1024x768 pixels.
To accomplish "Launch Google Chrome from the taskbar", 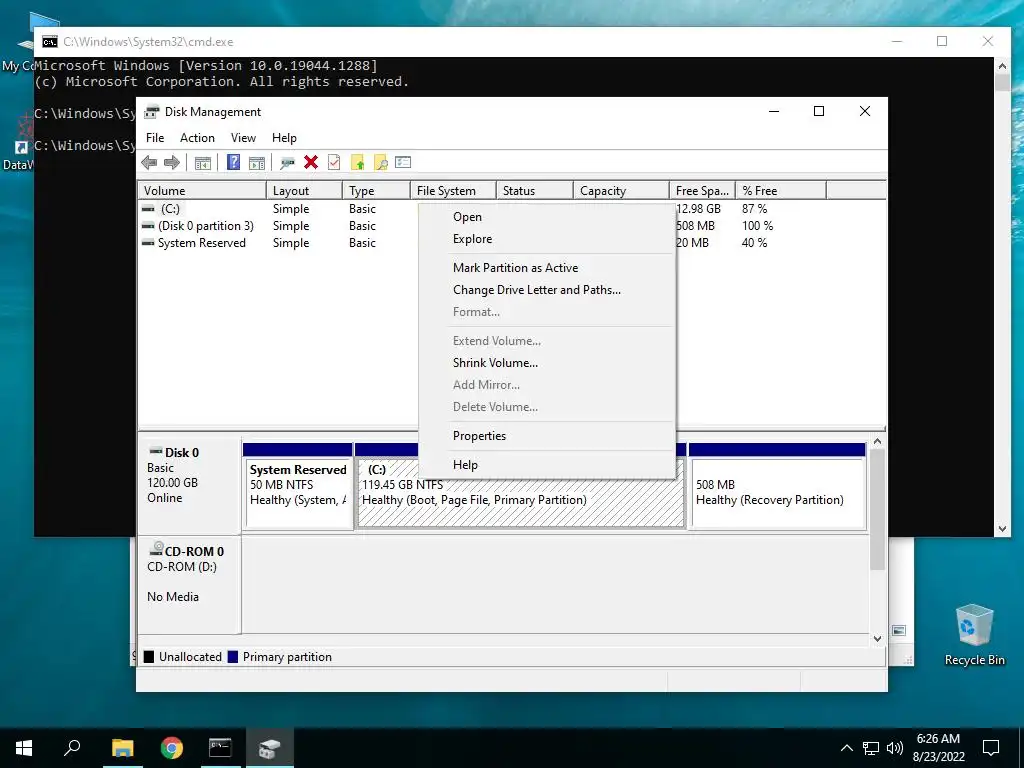I will [x=172, y=748].
